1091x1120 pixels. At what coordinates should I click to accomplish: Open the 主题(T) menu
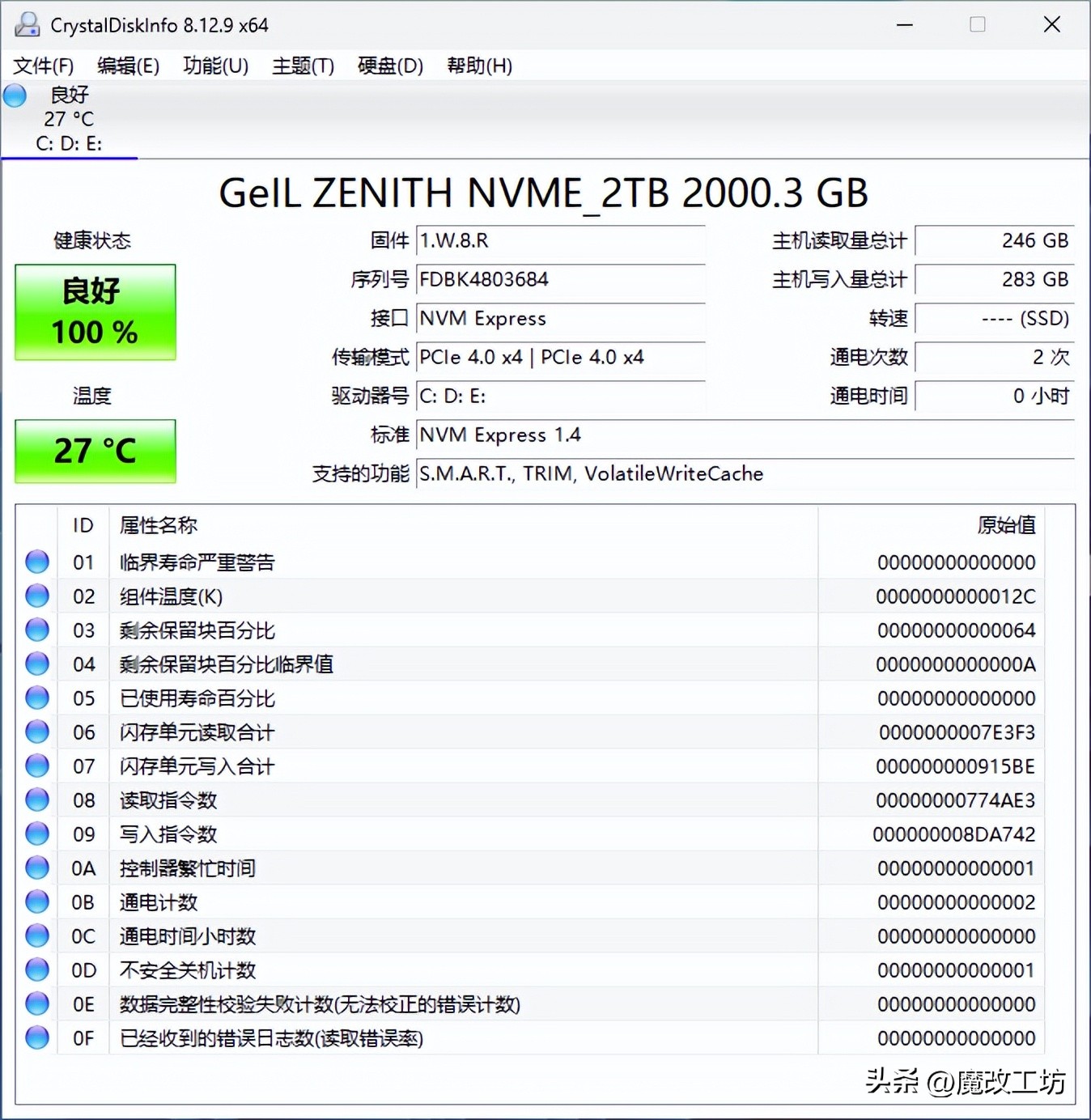(303, 66)
